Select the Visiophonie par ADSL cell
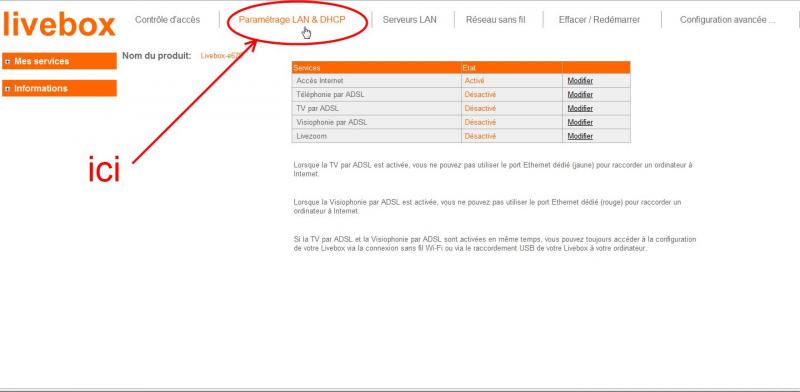Image resolution: width=800 pixels, height=392 pixels. [x=377, y=122]
